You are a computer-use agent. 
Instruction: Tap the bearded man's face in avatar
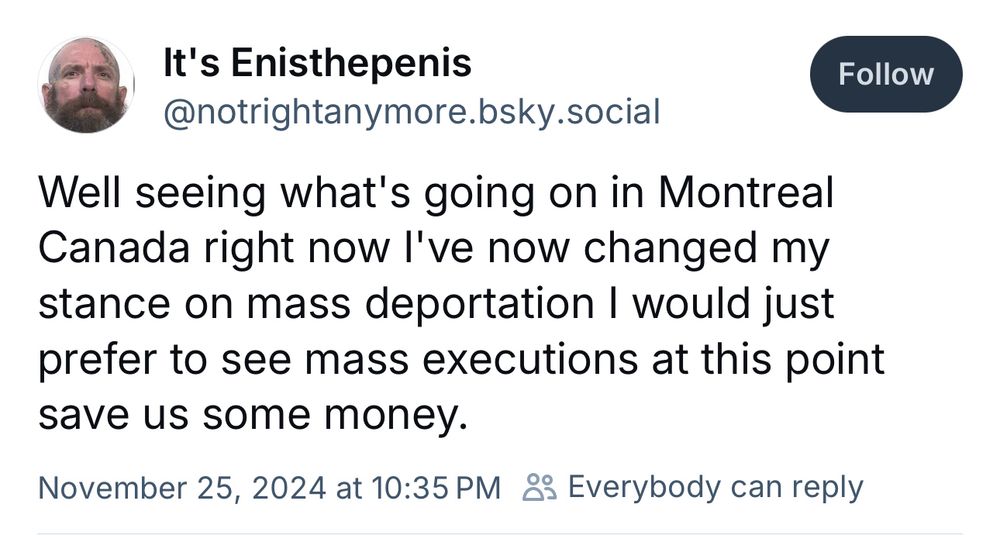pos(85,88)
